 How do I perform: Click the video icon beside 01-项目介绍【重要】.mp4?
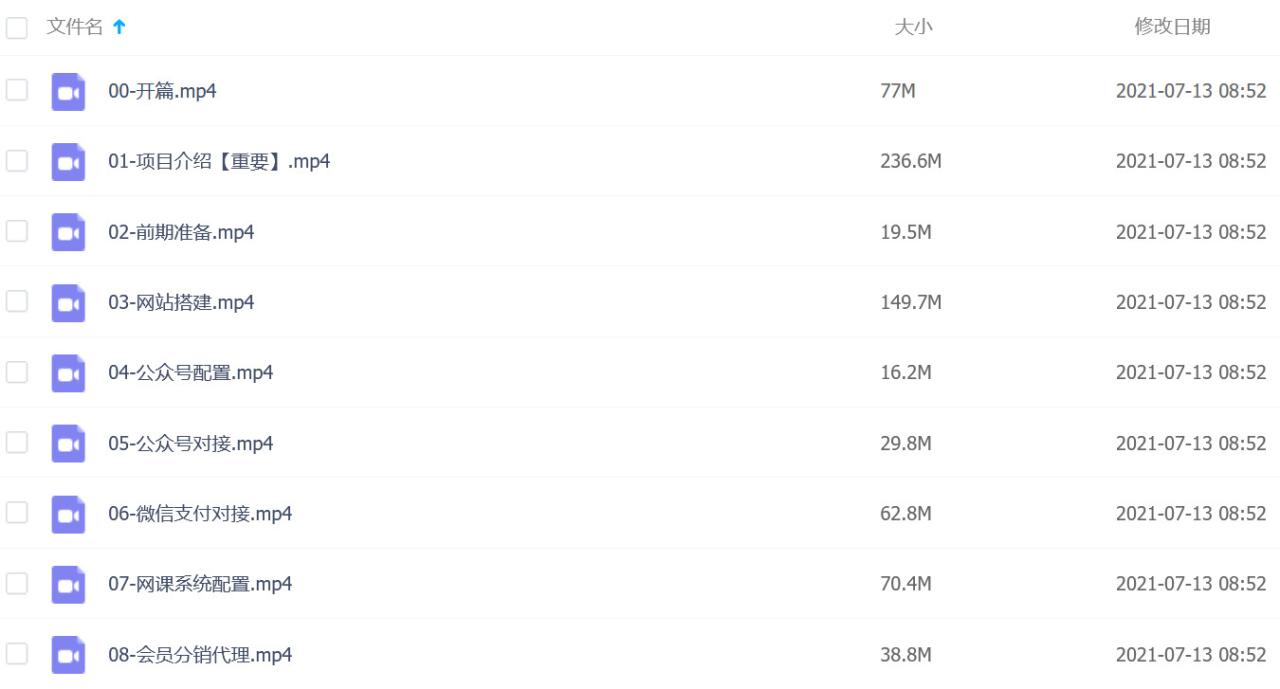(x=68, y=162)
